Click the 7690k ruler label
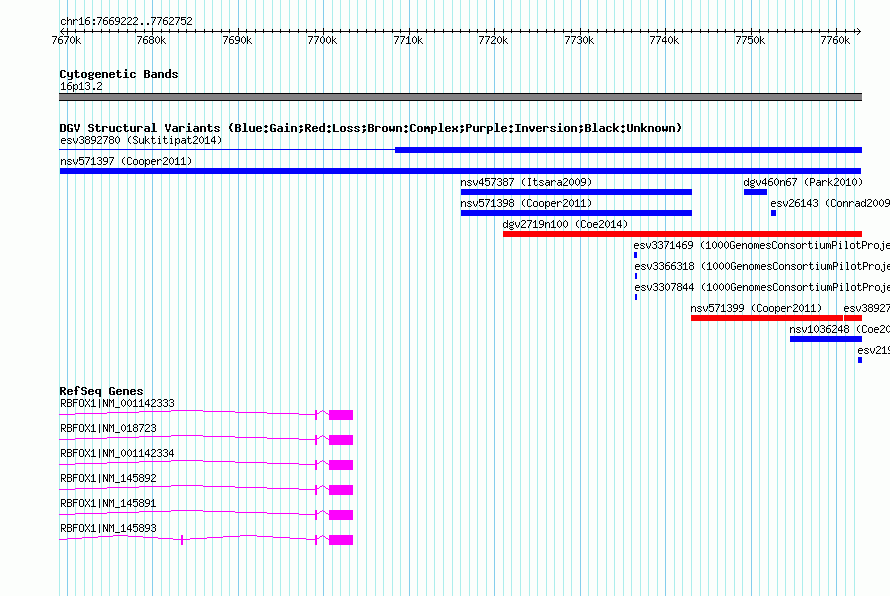 tap(237, 40)
